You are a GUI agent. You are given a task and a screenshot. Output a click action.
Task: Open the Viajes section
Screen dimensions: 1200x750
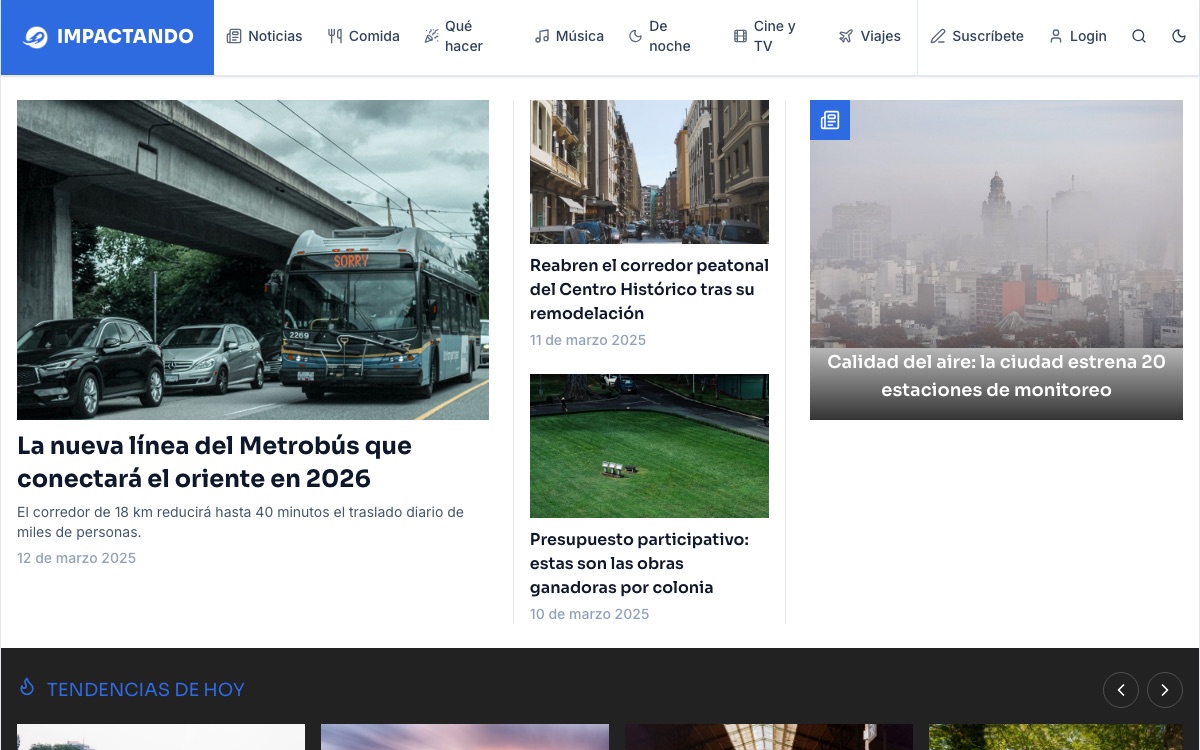[x=870, y=36]
